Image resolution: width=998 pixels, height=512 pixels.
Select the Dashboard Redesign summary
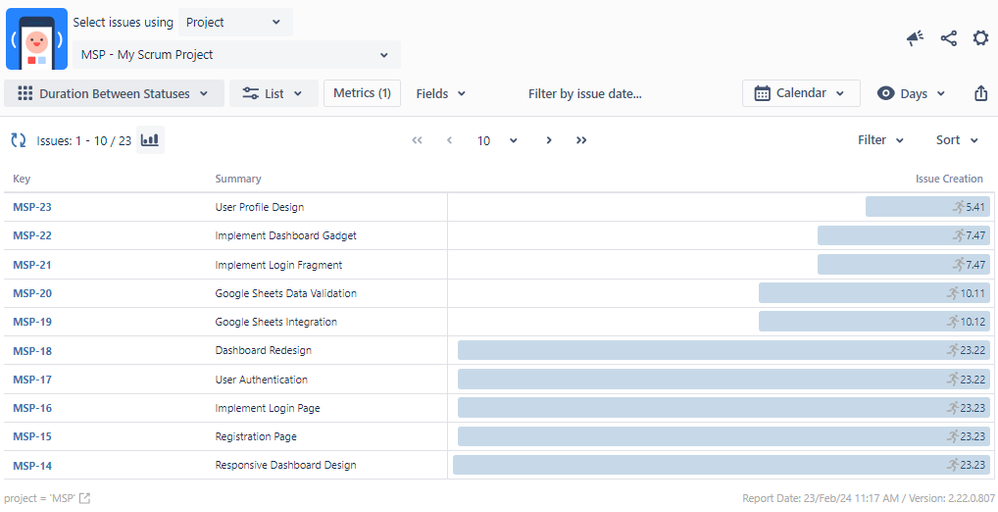tap(264, 350)
